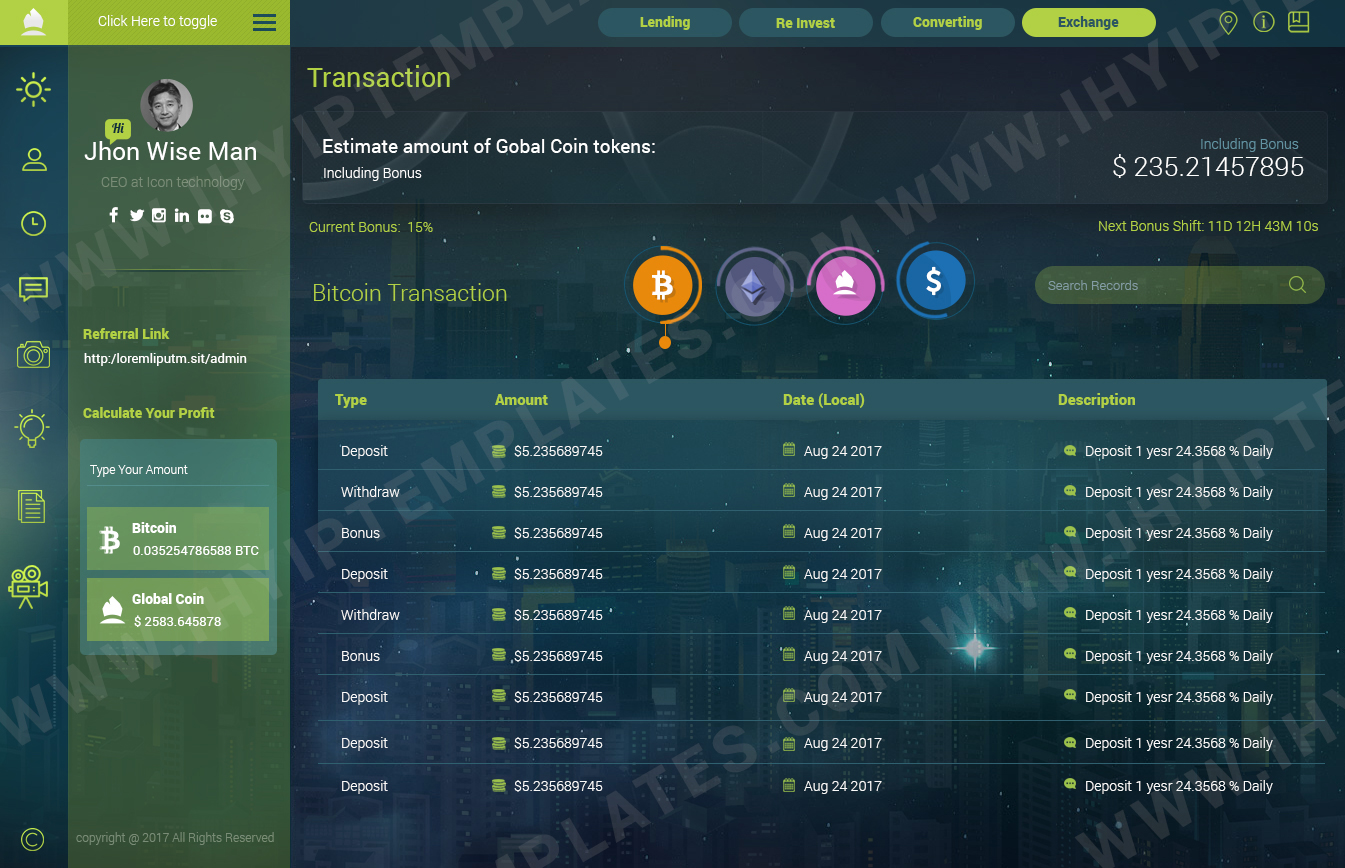Select the lightbulb ideas sidebar icon
This screenshot has width=1345, height=868.
click(x=33, y=428)
